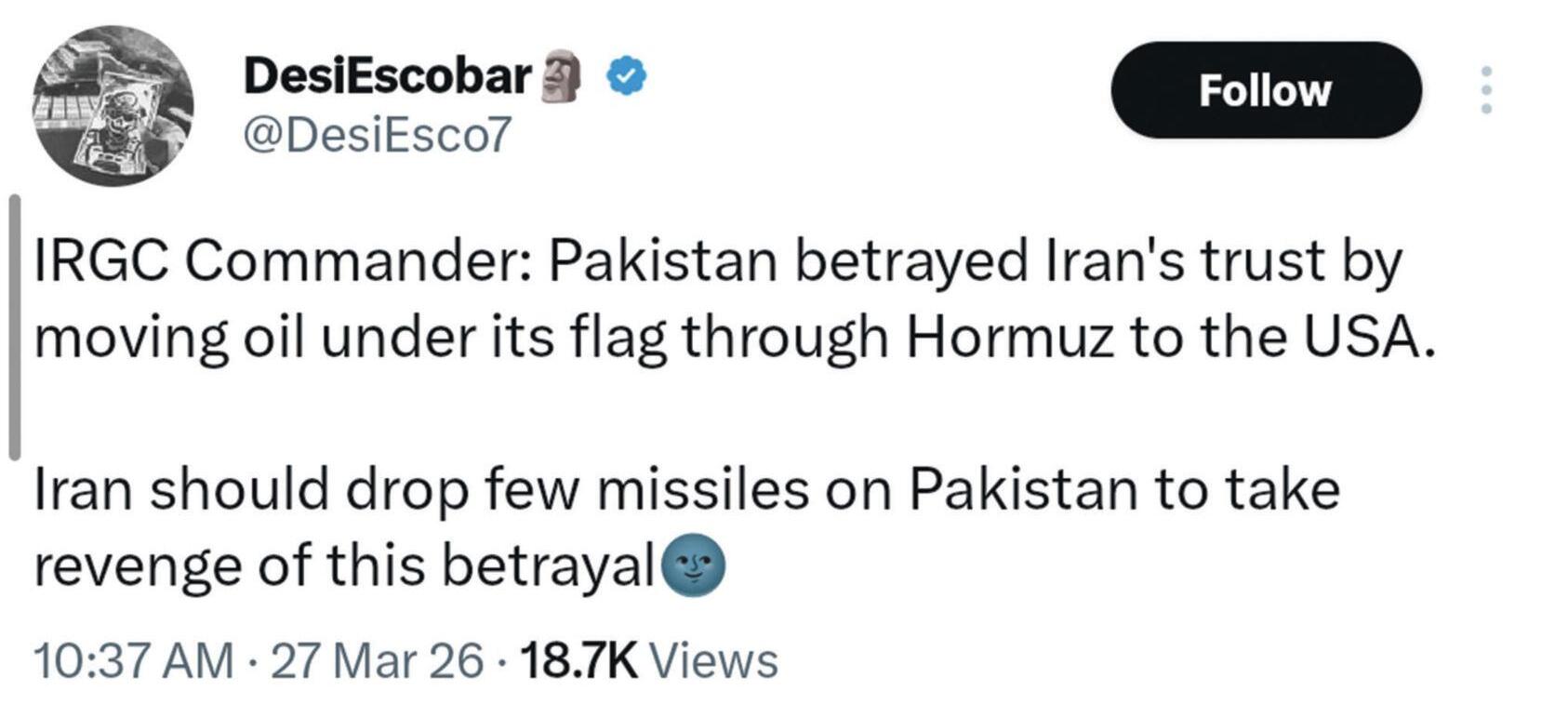This screenshot has width=1568, height=717.
Task: Click the blue verified checkmark badge
Action: [x=628, y=77]
